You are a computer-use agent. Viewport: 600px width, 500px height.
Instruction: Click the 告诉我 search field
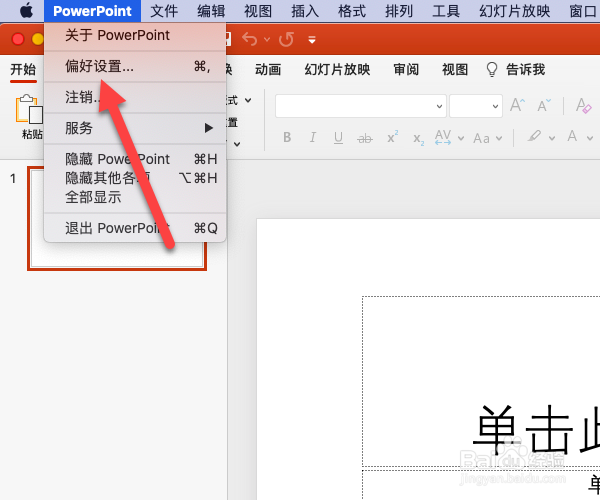[x=525, y=70]
